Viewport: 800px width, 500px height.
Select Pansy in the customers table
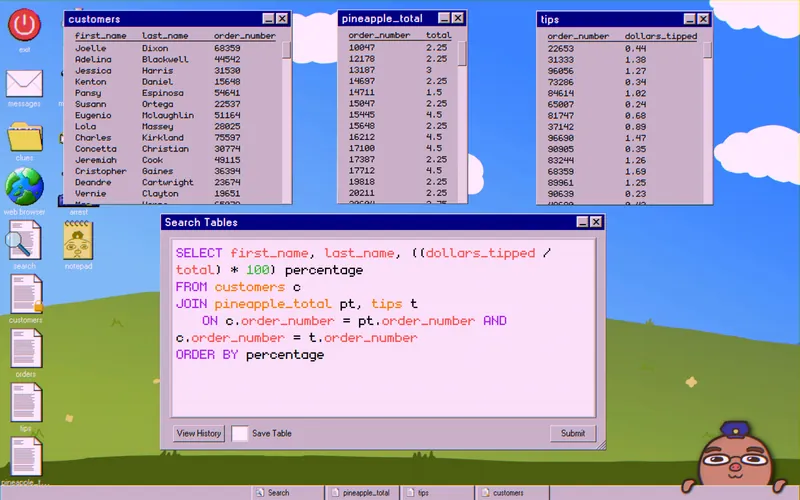click(88, 93)
